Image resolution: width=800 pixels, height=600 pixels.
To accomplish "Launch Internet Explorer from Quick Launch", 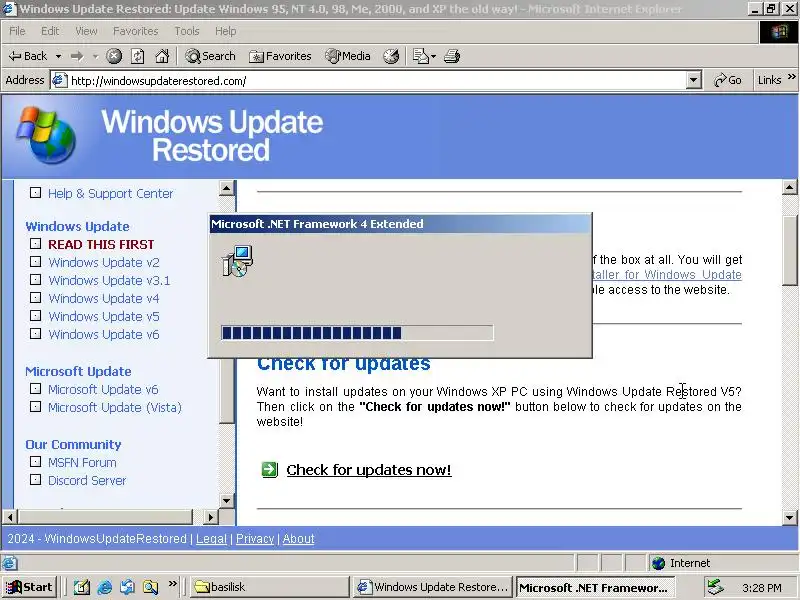I will point(105,587).
